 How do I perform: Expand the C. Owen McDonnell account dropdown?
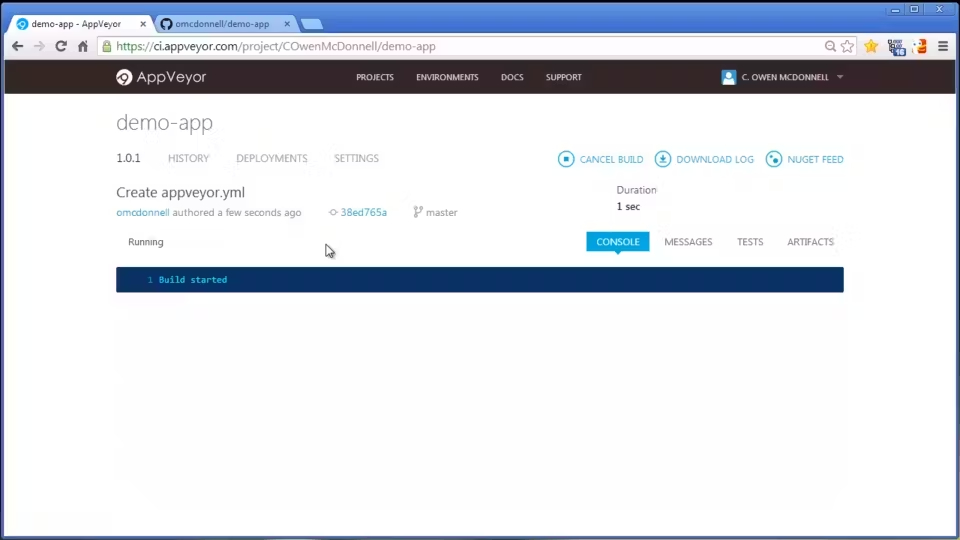(x=840, y=77)
